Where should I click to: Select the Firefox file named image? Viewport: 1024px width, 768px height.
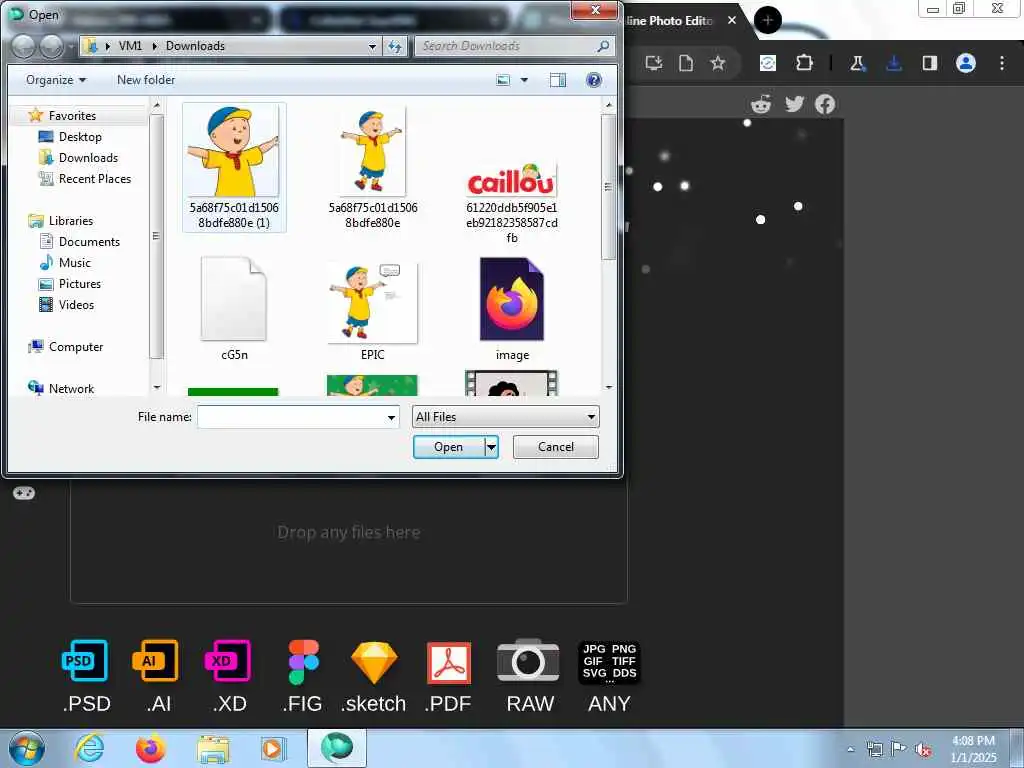click(512, 309)
